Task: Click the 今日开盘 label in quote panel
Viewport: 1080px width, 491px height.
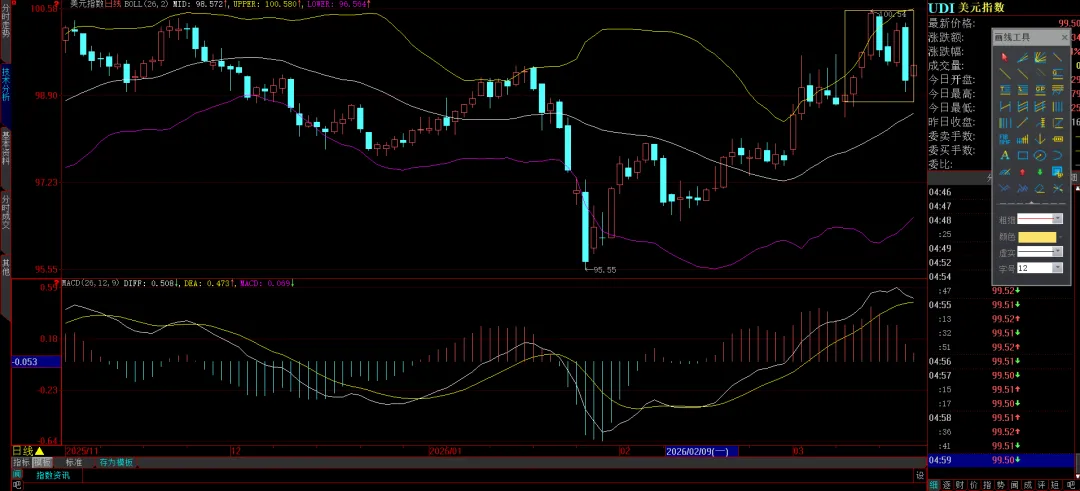Action: (951, 80)
